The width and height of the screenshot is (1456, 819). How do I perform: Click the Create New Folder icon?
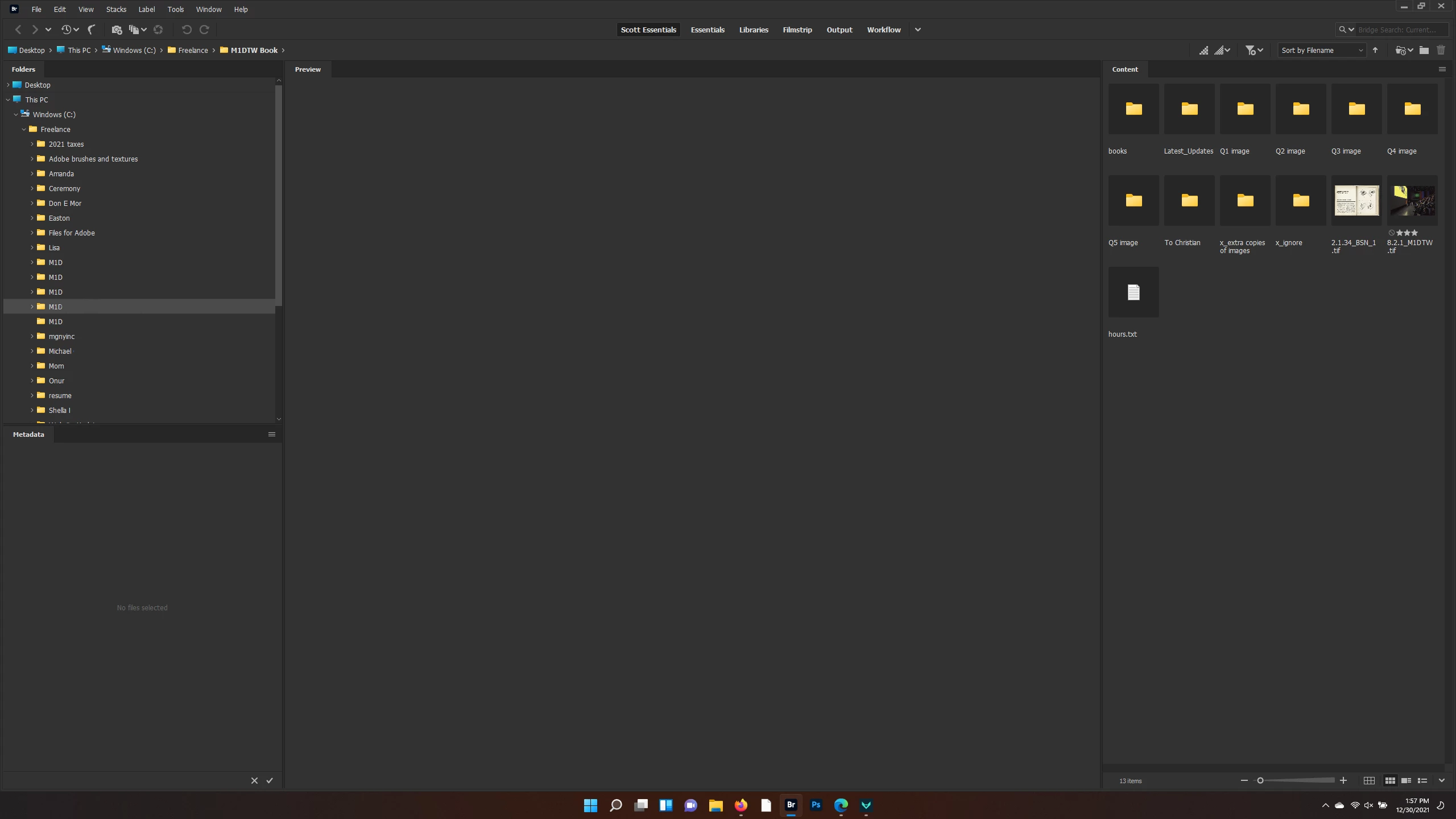click(x=1424, y=50)
